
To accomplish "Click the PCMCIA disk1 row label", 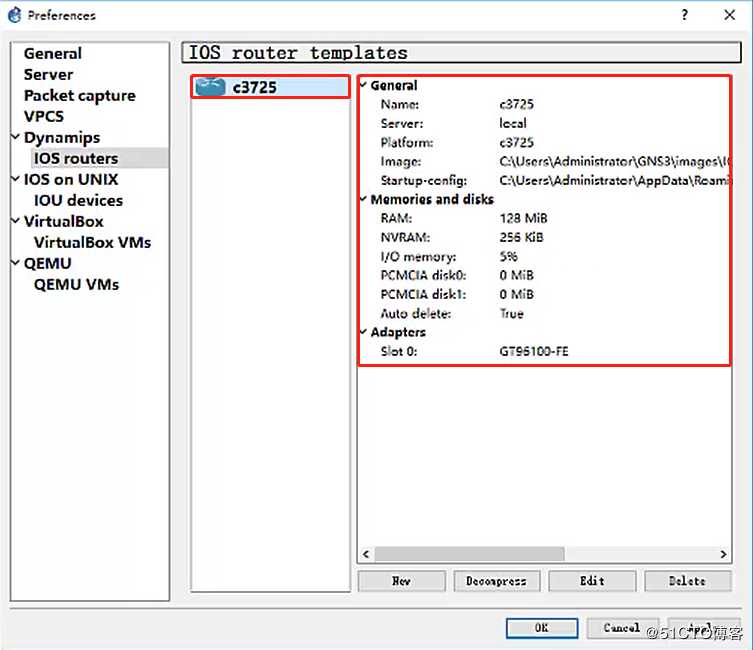I will click(423, 294).
